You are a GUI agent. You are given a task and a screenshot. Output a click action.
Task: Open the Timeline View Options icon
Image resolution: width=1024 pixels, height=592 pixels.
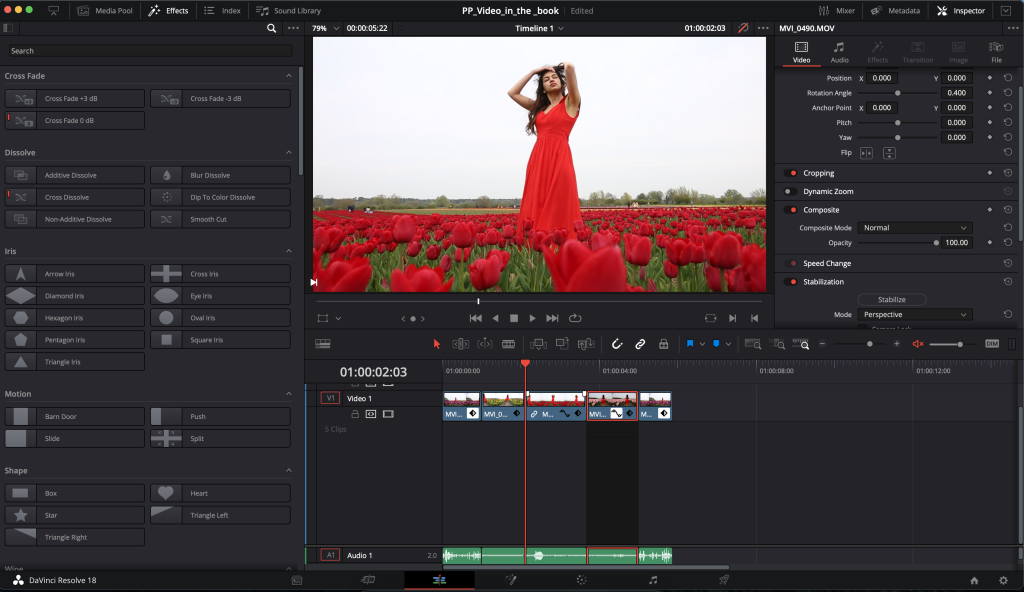click(323, 344)
